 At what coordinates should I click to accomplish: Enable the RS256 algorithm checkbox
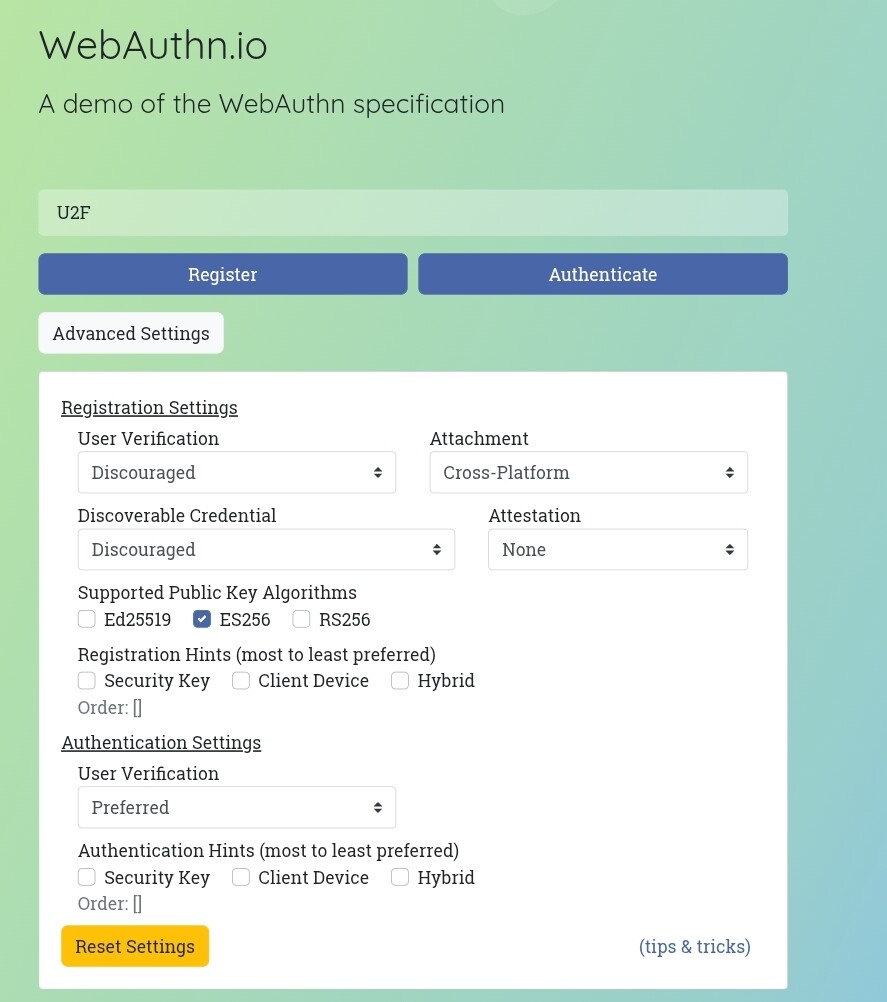[x=302, y=619]
